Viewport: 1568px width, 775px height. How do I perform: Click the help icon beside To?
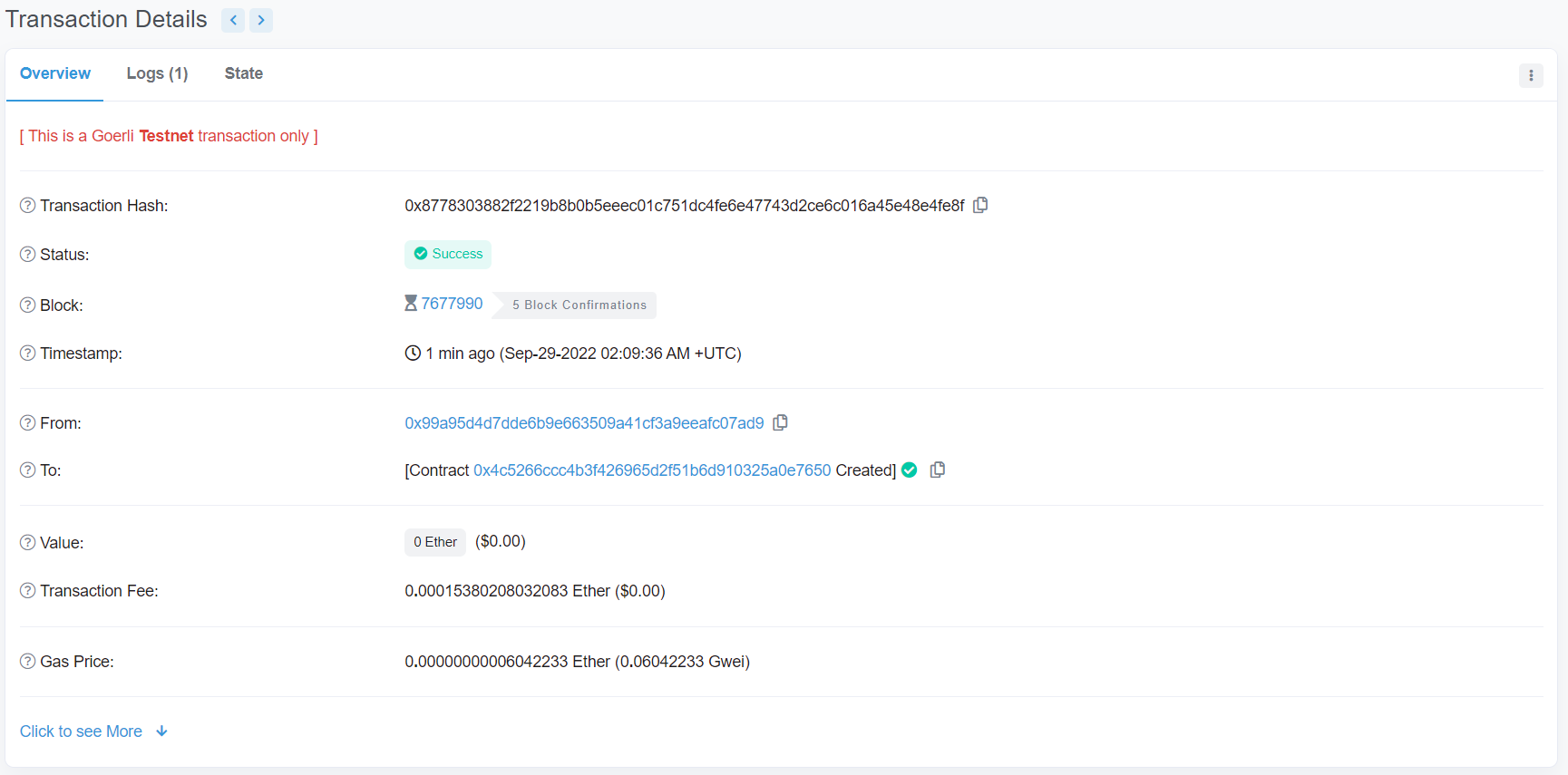pyautogui.click(x=28, y=470)
